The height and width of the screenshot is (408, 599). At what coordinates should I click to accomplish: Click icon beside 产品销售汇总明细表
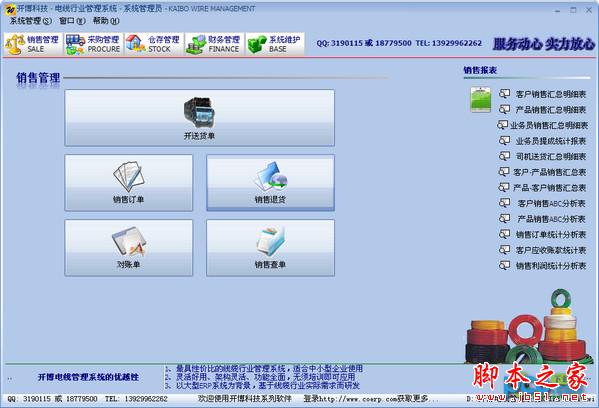pos(504,109)
